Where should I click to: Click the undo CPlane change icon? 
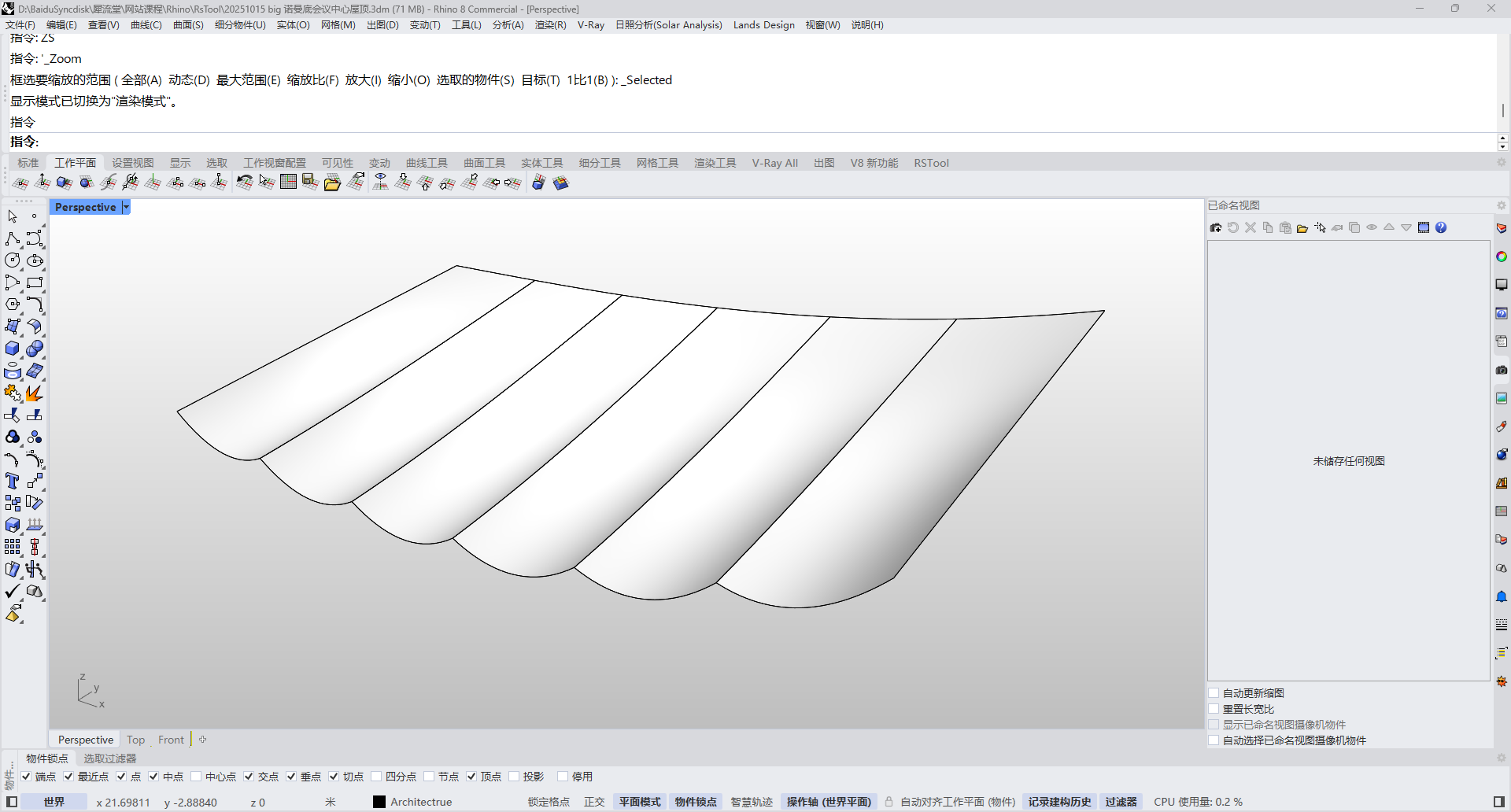[244, 183]
